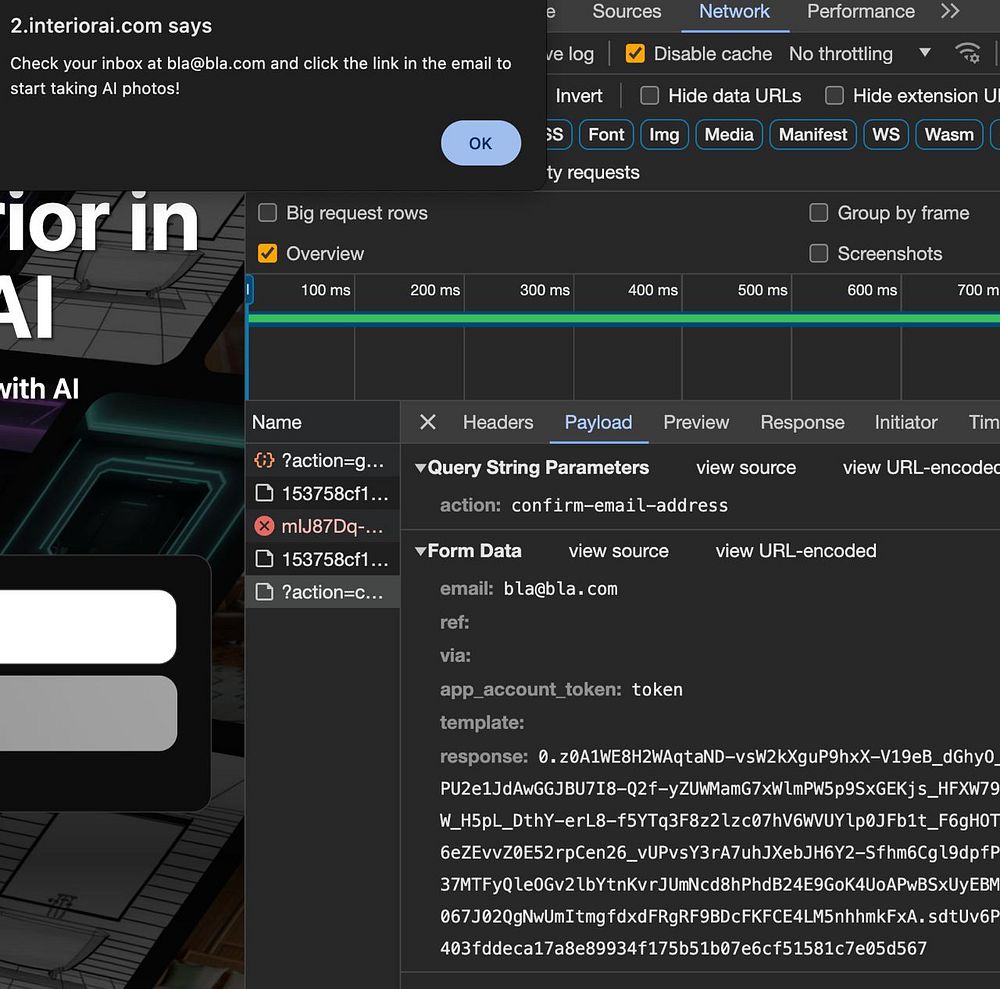Uncheck the Overview option
1000x989 pixels.
pos(267,254)
